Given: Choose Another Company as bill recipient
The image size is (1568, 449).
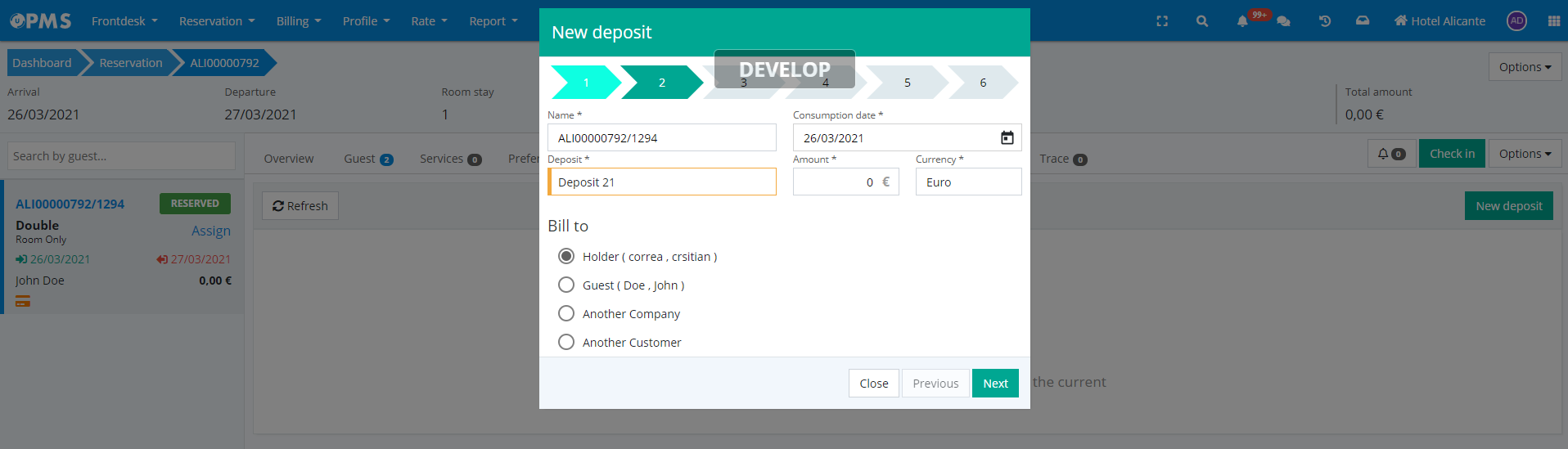Looking at the screenshot, I should [x=566, y=314].
